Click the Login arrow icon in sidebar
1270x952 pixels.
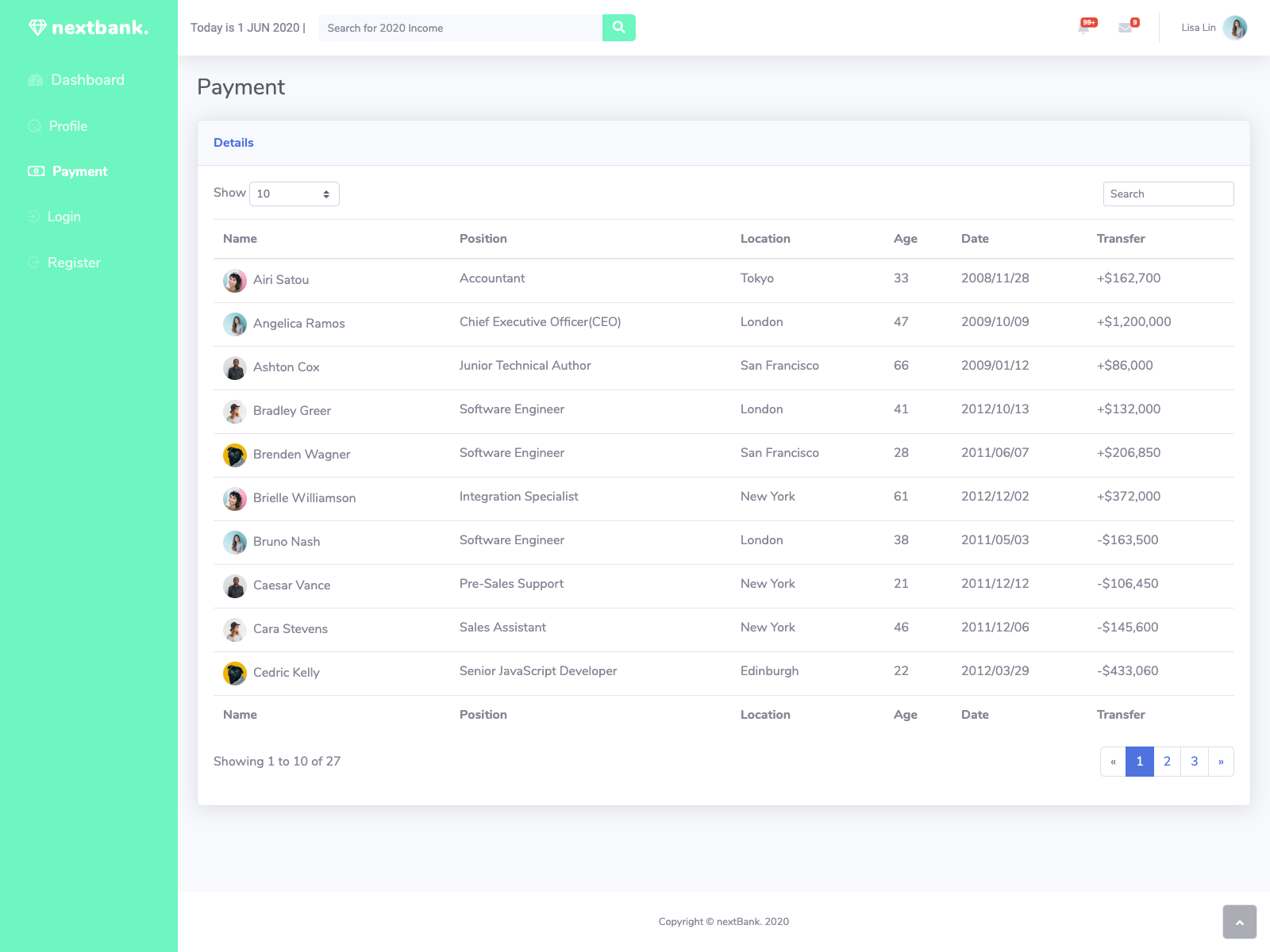(33, 217)
